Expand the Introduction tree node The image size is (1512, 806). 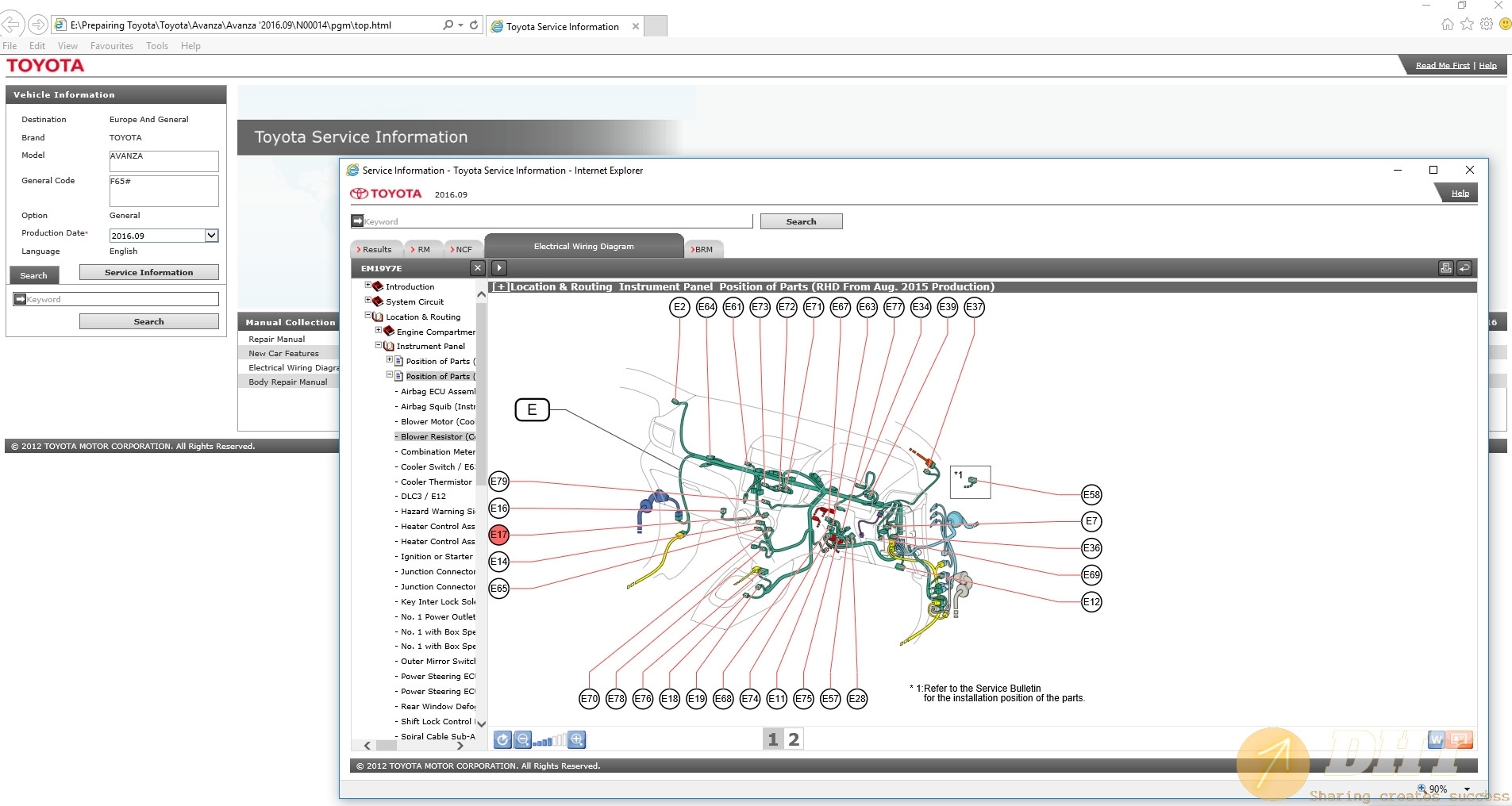click(x=368, y=285)
